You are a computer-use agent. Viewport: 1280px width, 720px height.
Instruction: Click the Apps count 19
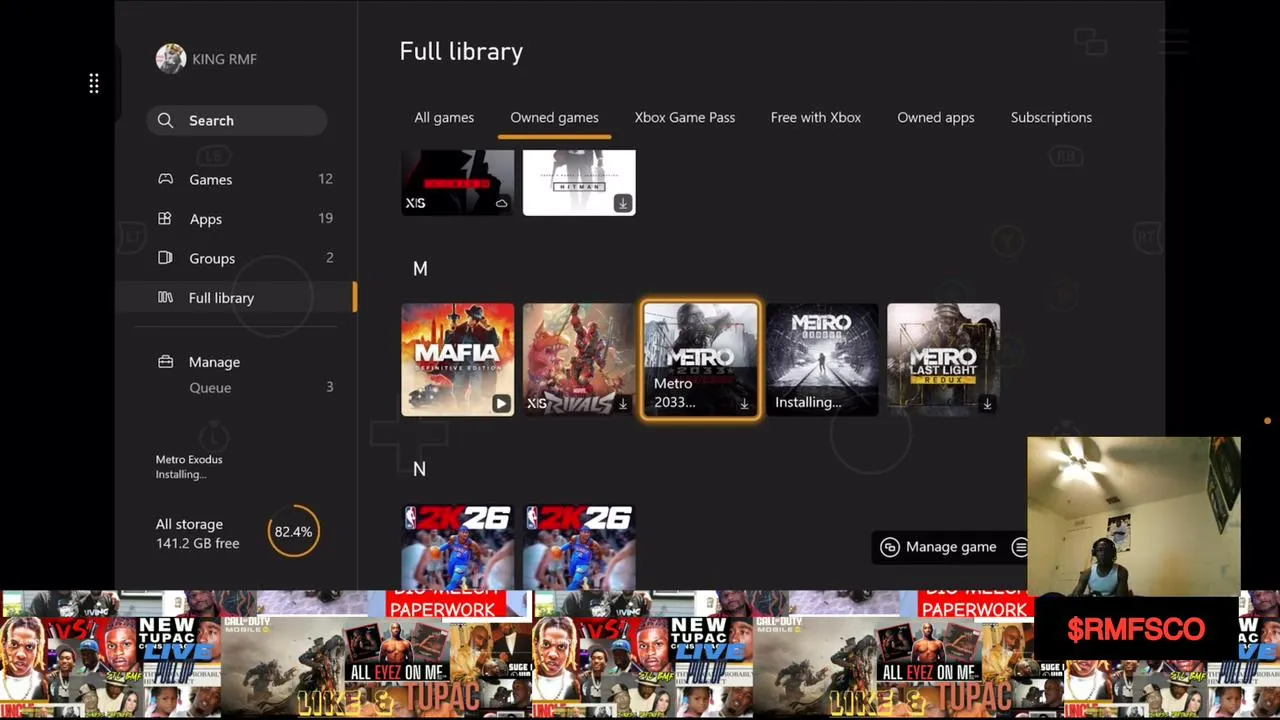point(325,218)
